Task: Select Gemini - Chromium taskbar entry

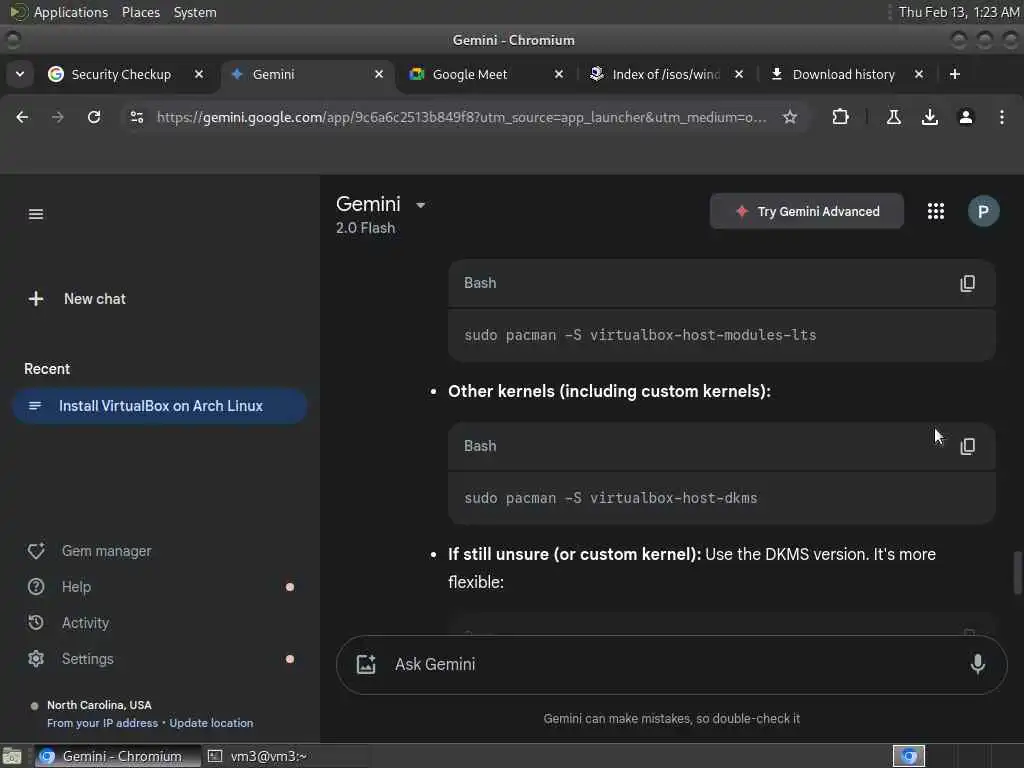Action: coord(118,756)
